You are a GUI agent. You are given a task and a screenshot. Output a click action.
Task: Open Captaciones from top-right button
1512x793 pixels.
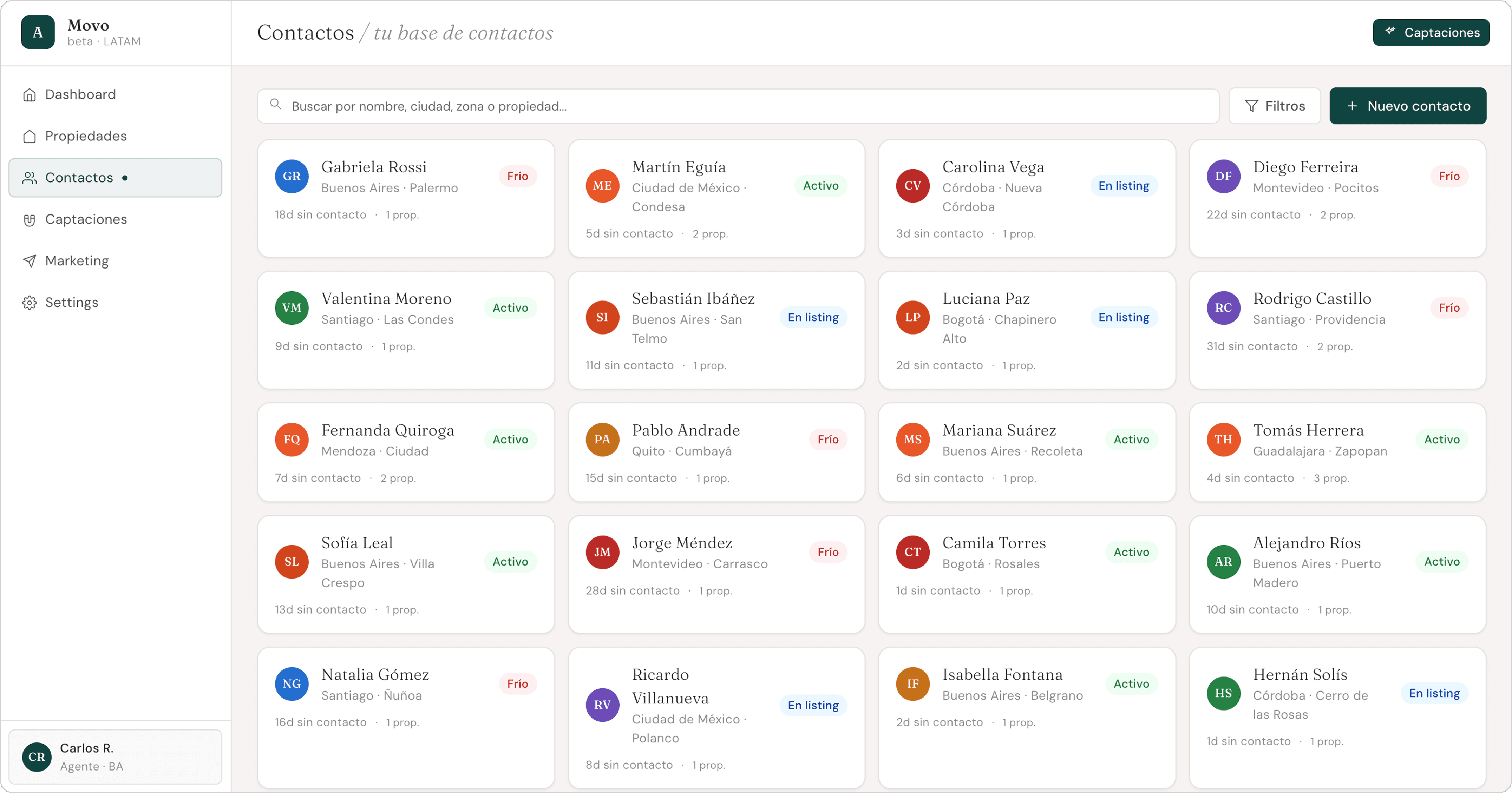(1431, 32)
